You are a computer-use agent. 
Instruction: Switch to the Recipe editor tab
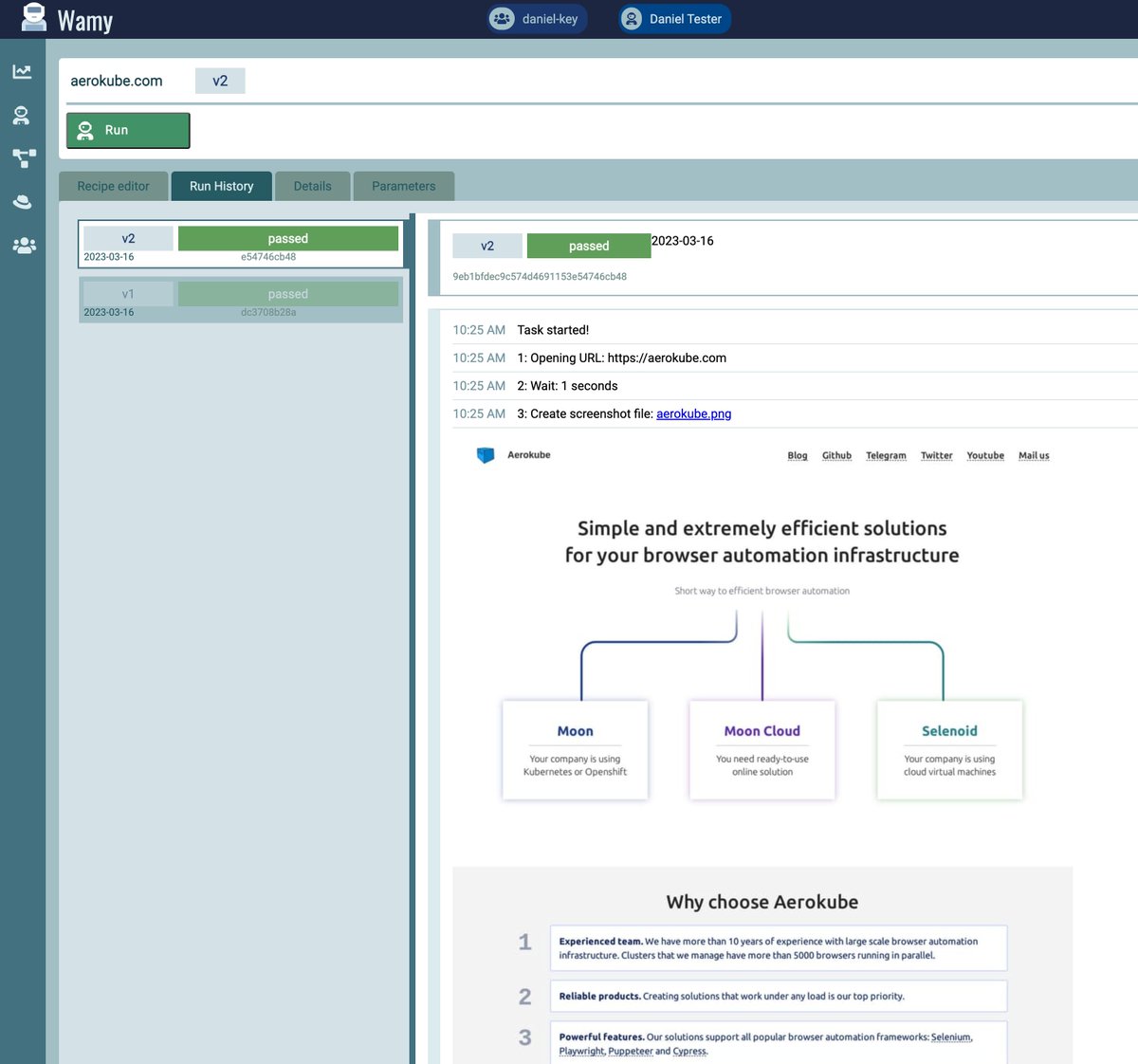pyautogui.click(x=113, y=186)
